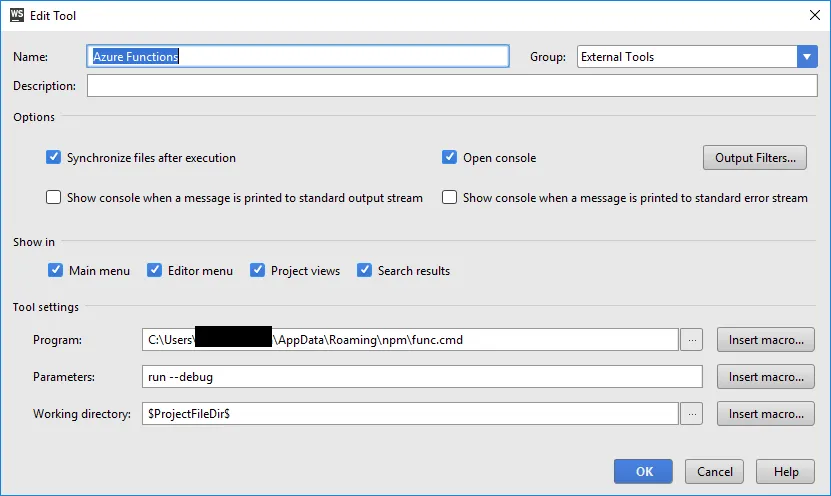
Task: Click the Program path field
Action: pyautogui.click(x=410, y=340)
